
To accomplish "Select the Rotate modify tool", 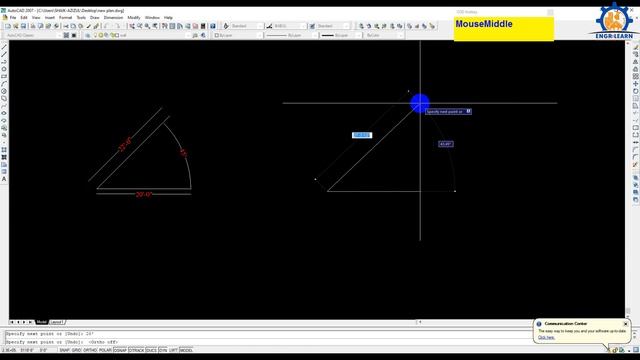I will click(x=636, y=91).
